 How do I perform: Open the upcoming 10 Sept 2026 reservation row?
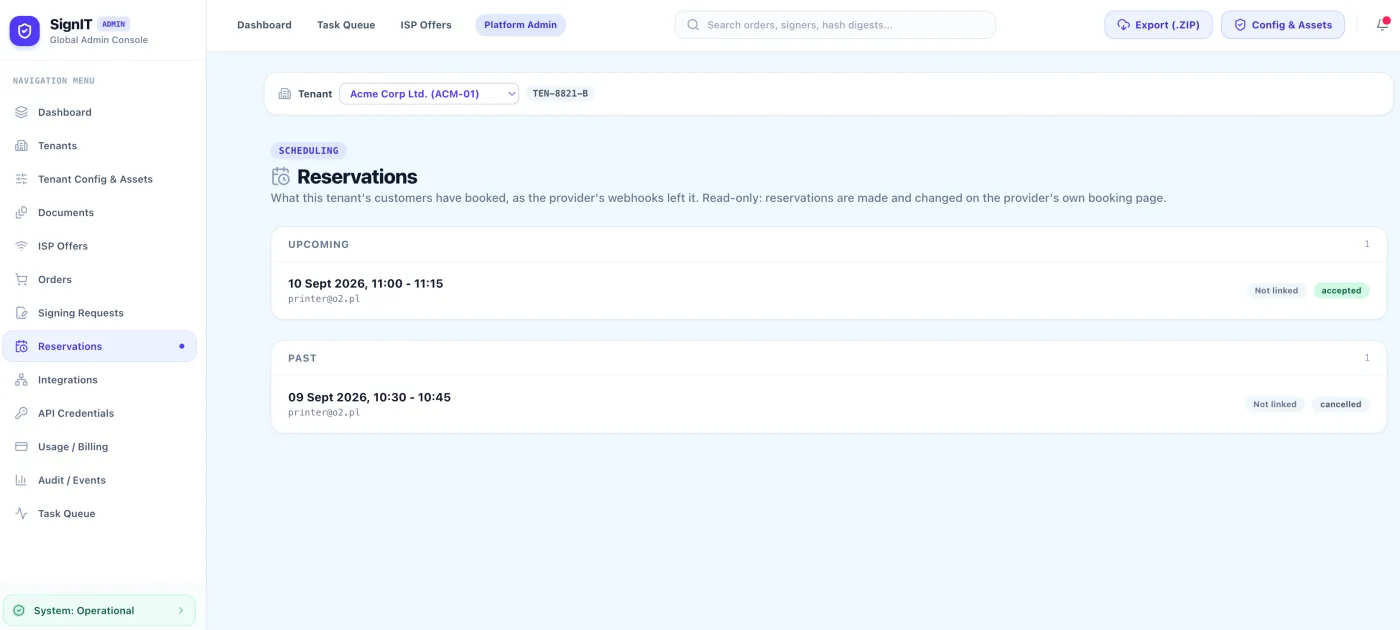click(x=829, y=291)
